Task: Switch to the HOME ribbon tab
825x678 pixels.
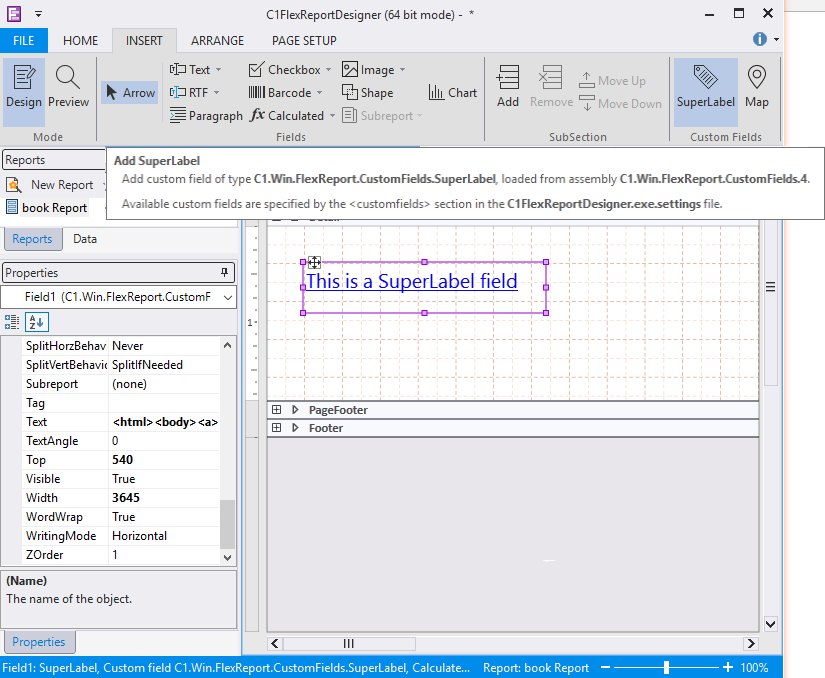Action: pos(81,41)
